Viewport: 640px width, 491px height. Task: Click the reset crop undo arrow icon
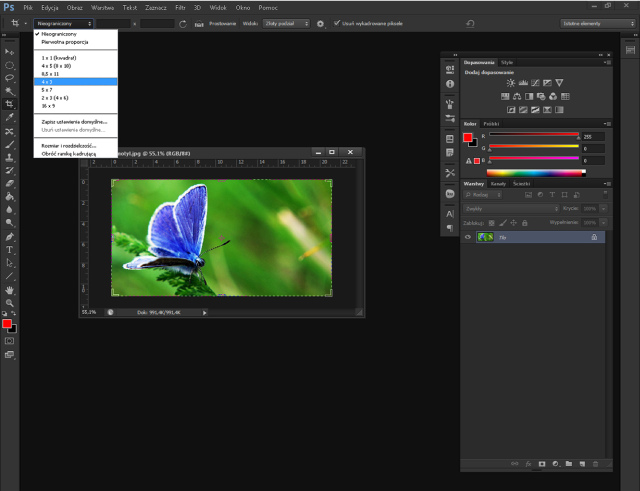click(470, 24)
